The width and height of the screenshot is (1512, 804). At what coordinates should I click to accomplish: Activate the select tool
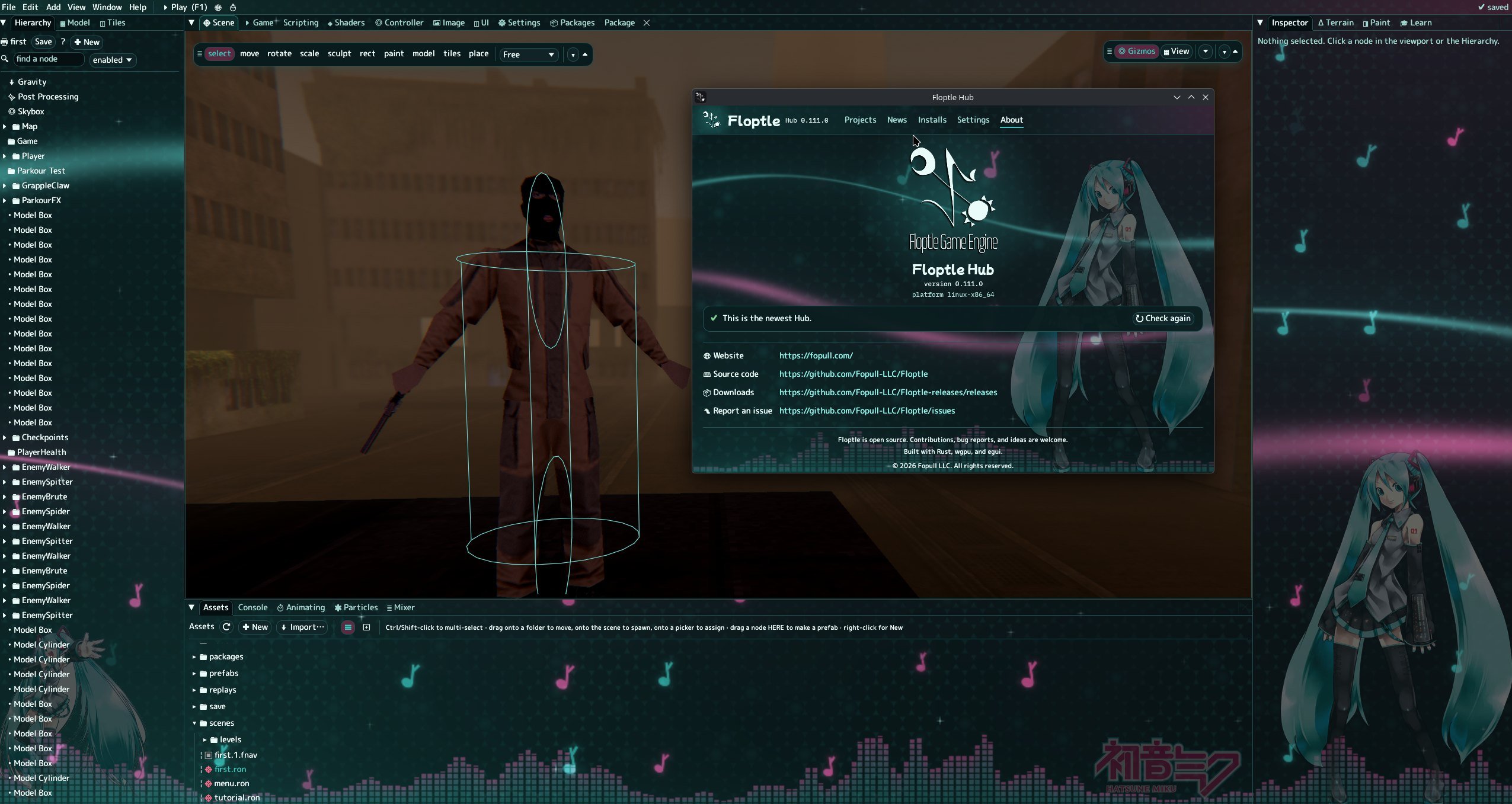tap(219, 54)
